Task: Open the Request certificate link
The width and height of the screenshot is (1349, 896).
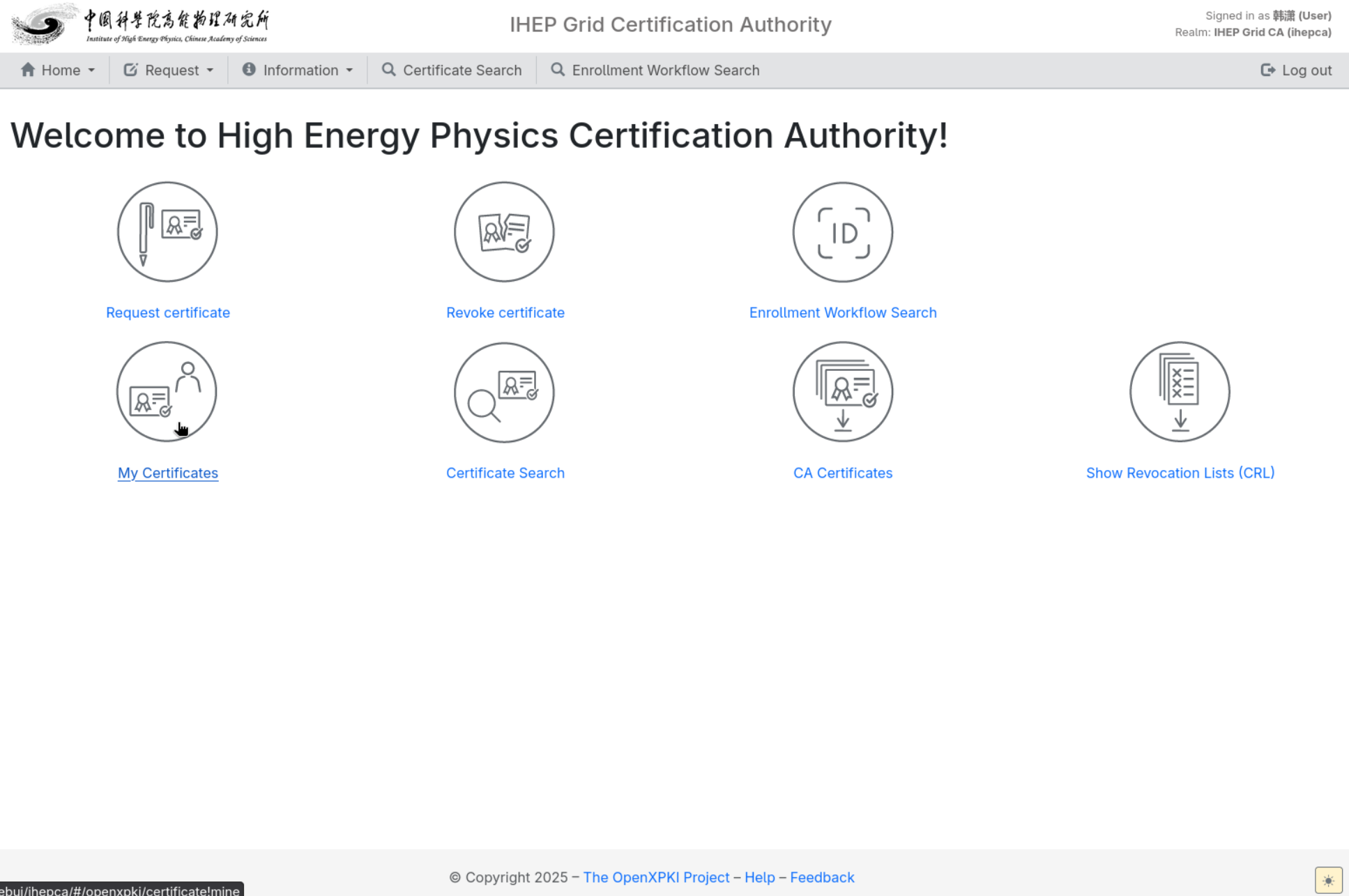Action: point(168,312)
